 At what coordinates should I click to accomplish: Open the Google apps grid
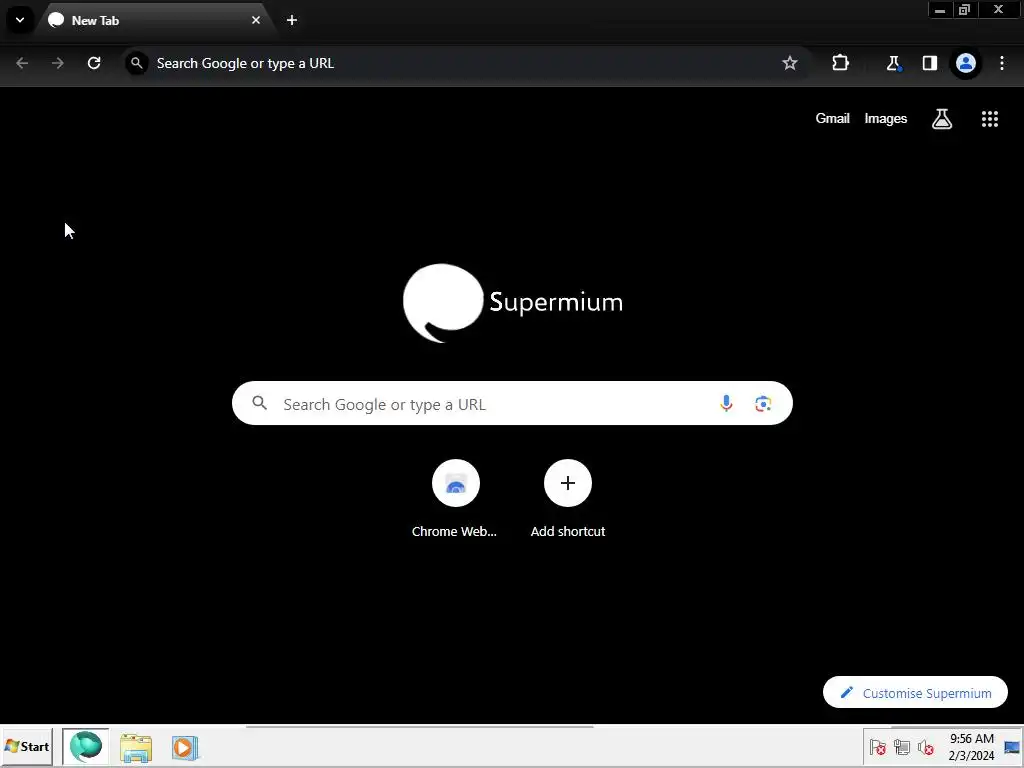[989, 119]
